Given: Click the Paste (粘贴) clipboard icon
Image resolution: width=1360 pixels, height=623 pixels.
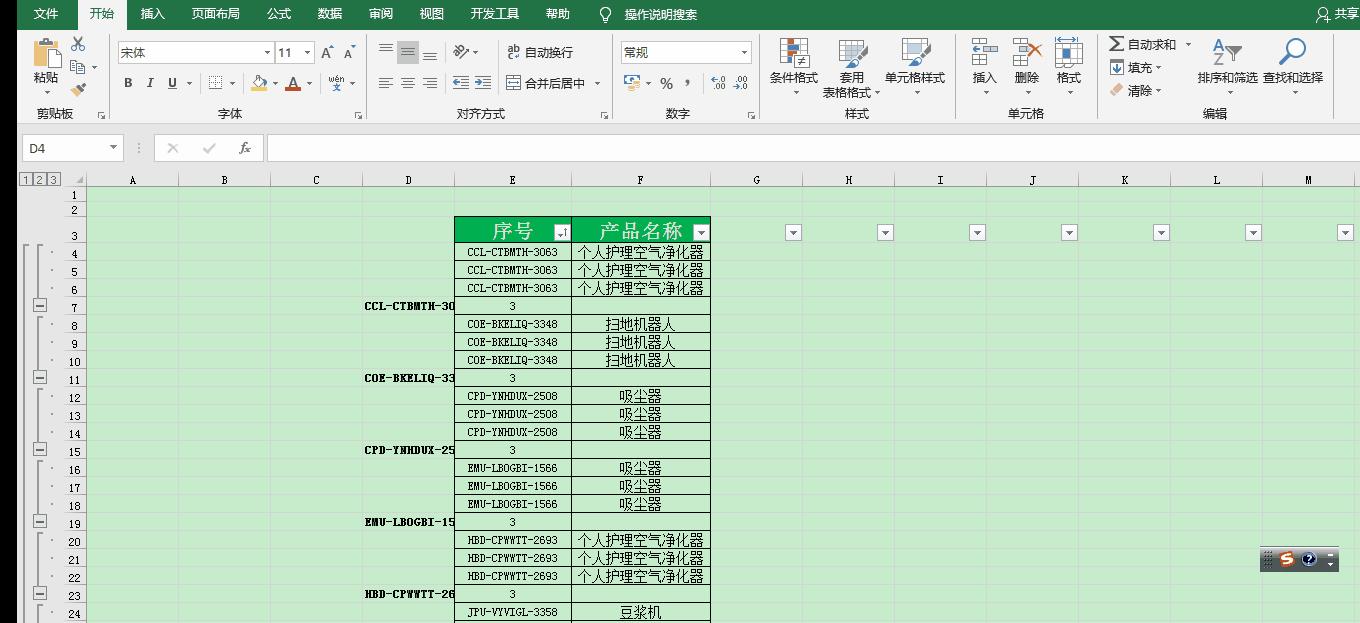Looking at the screenshot, I should [46, 53].
